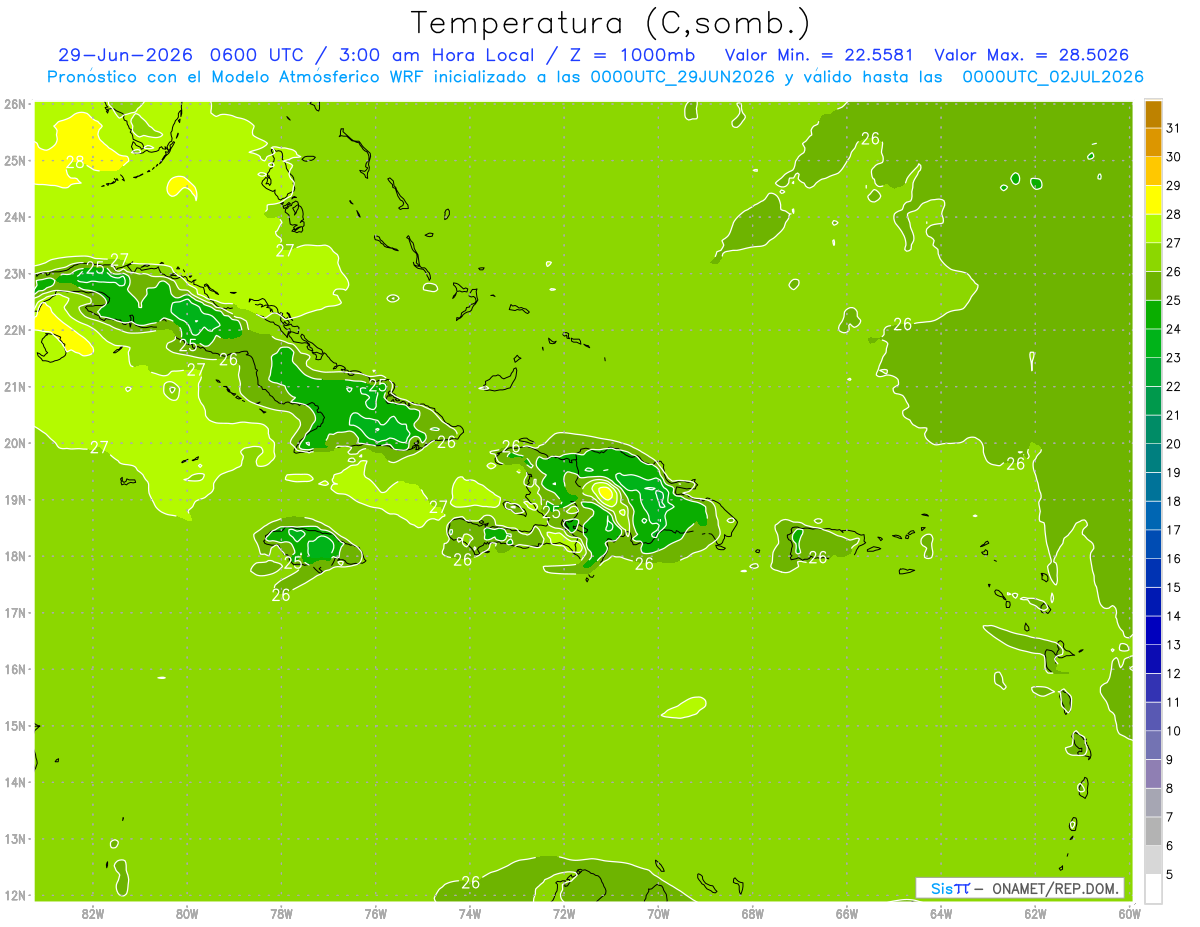Click the 72W longitude axis label
The image size is (1200, 927).
564,913
